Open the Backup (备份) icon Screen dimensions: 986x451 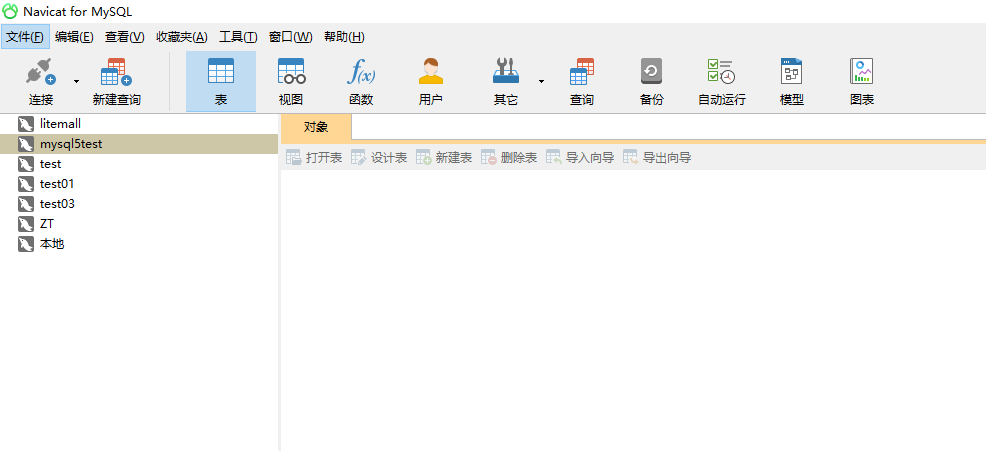(651, 81)
